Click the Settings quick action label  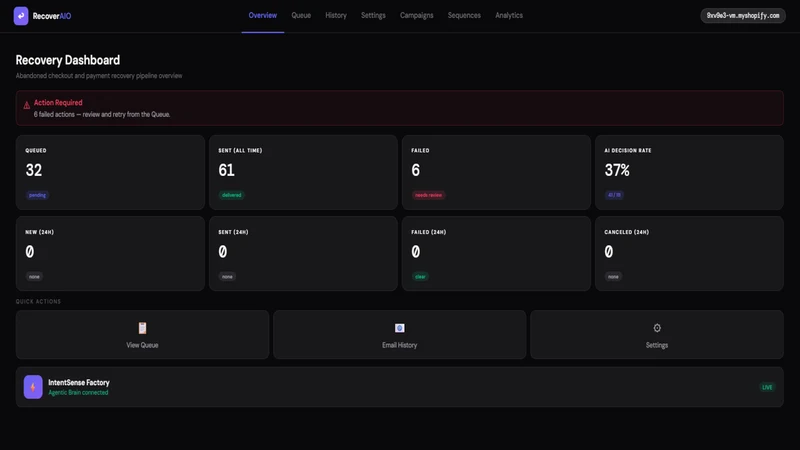point(657,345)
